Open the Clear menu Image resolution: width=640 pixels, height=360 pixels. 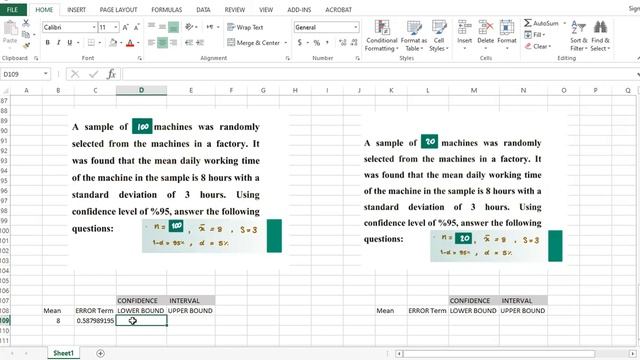click(538, 46)
